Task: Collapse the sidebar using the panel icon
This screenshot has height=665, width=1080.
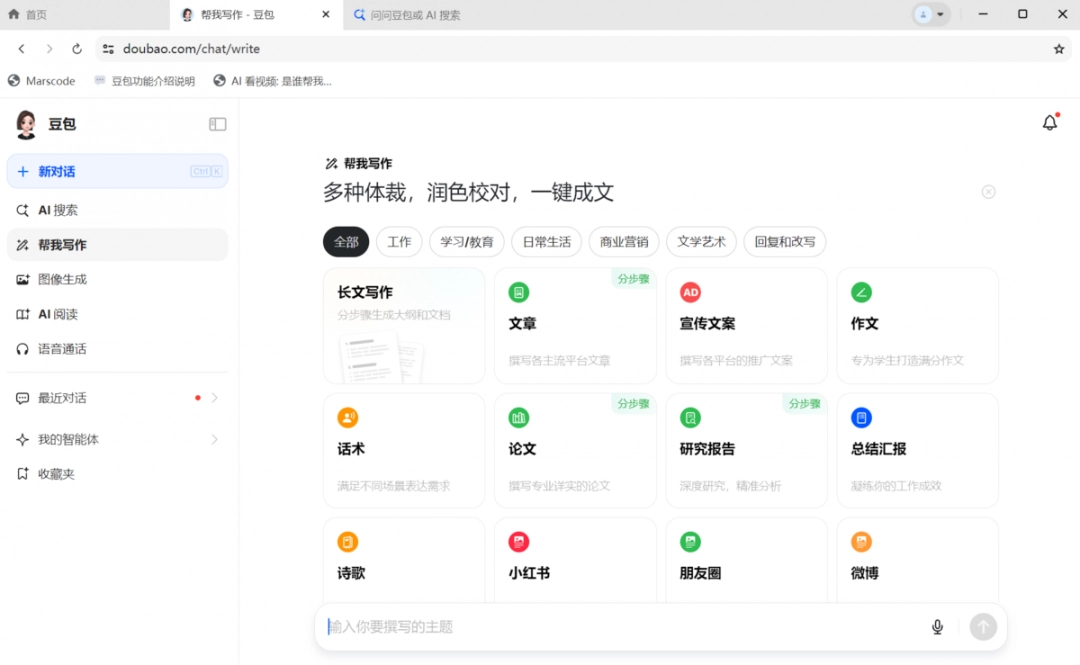Action: coord(217,124)
